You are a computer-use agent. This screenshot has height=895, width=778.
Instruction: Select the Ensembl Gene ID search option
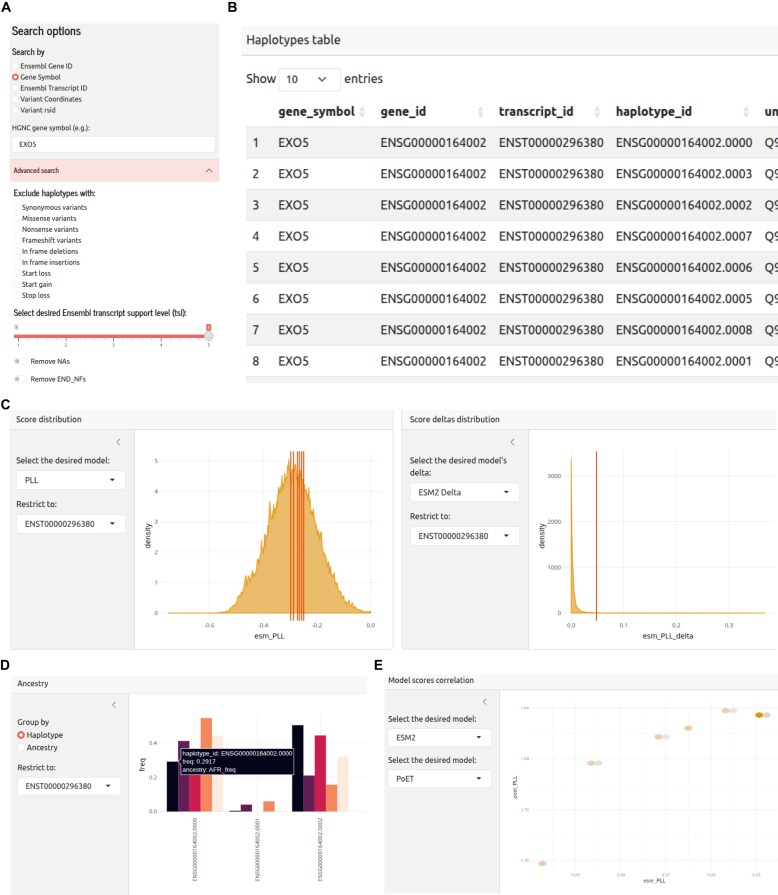tap(15, 66)
